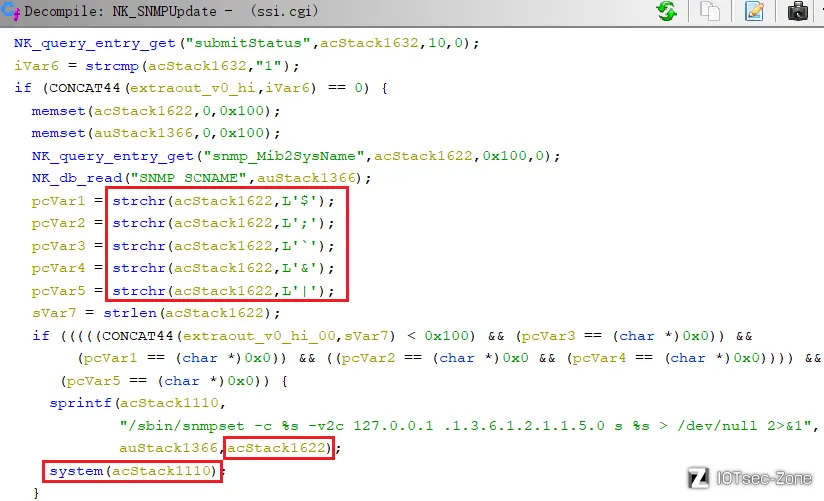
Task: Click iVar6 variable at assignment line
Action: (36, 66)
